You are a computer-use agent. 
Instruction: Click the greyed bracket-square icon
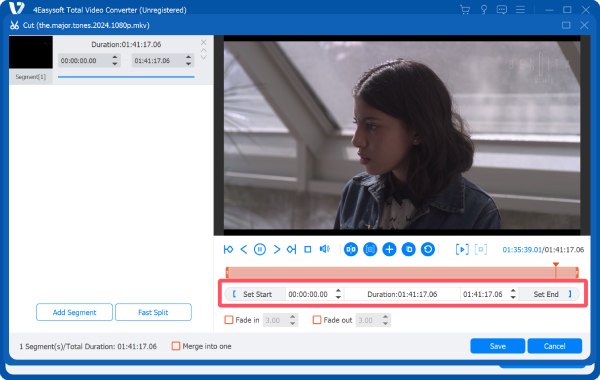click(x=481, y=250)
